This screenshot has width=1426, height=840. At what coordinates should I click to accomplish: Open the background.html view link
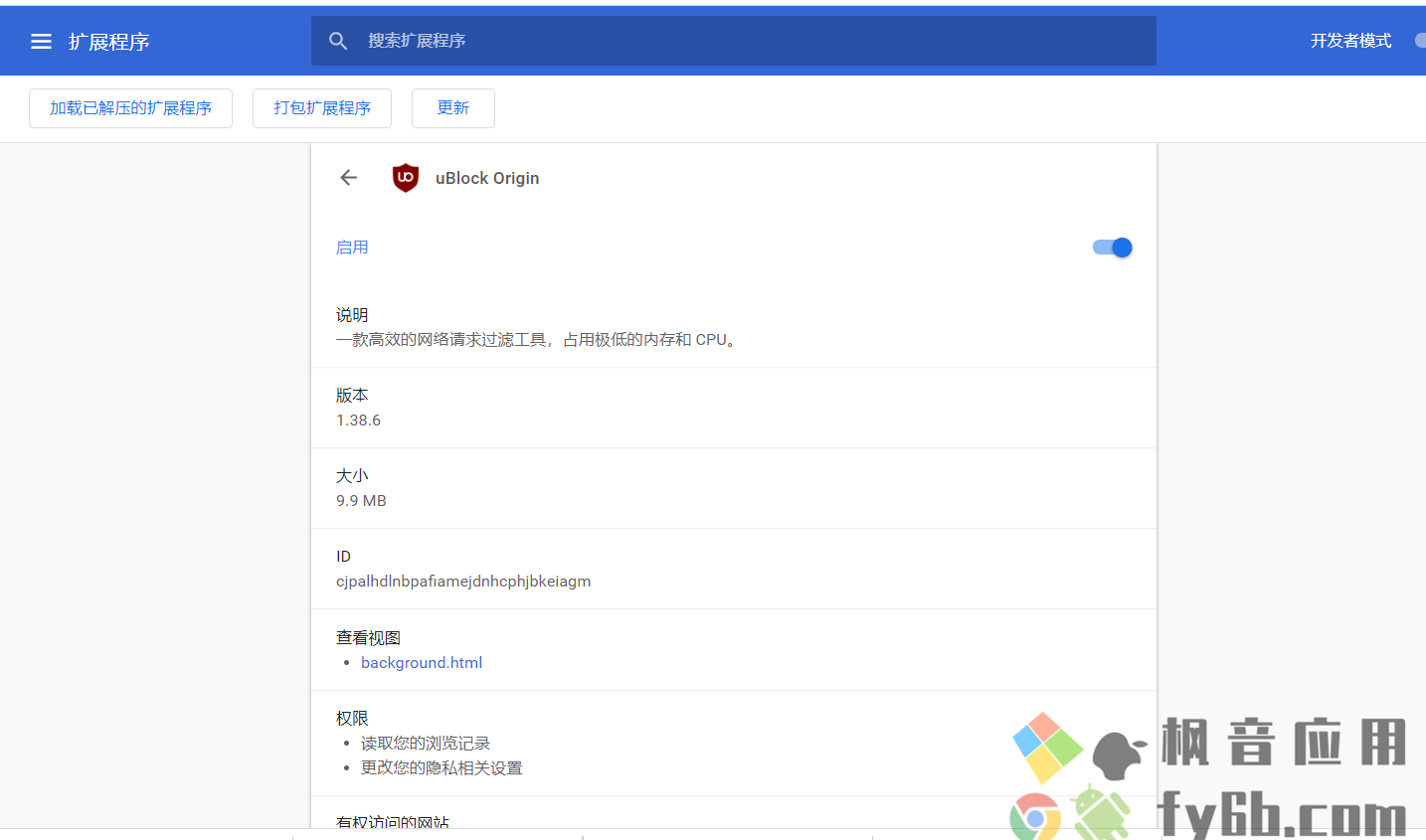coord(422,663)
